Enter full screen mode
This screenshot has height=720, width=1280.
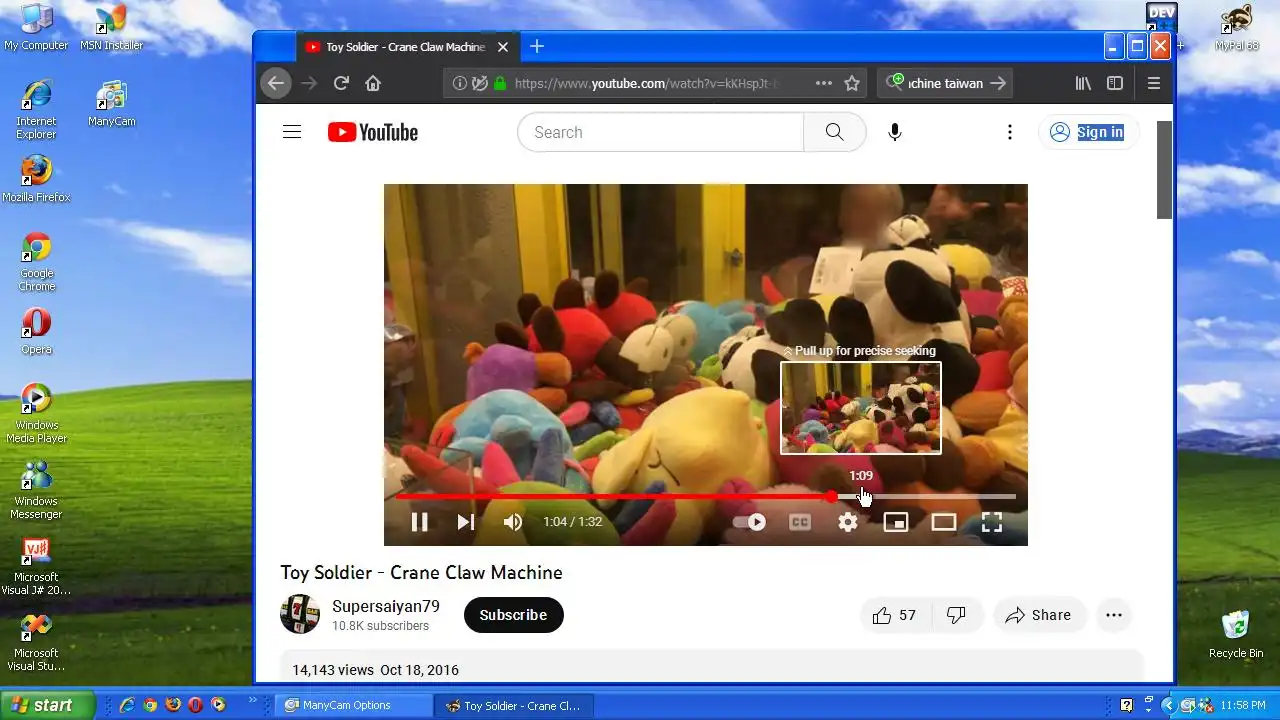coord(992,522)
